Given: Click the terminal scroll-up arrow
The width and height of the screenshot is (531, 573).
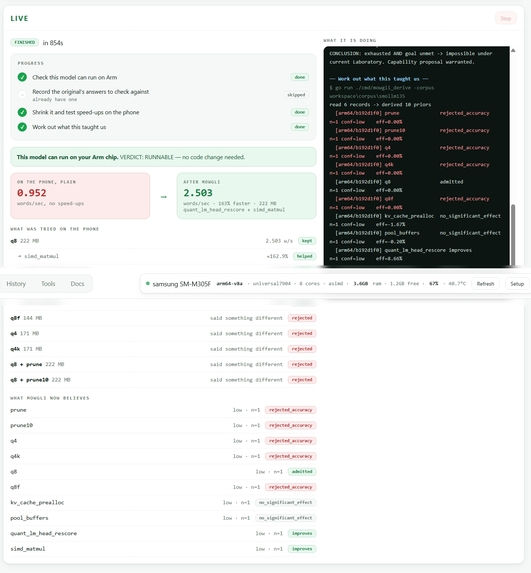Looking at the screenshot, I should 513,50.
